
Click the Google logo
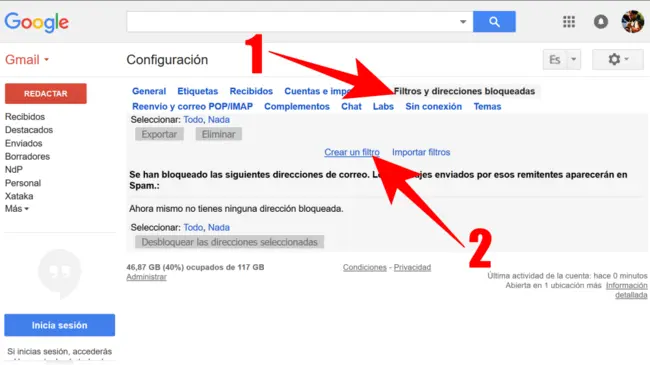click(36, 22)
